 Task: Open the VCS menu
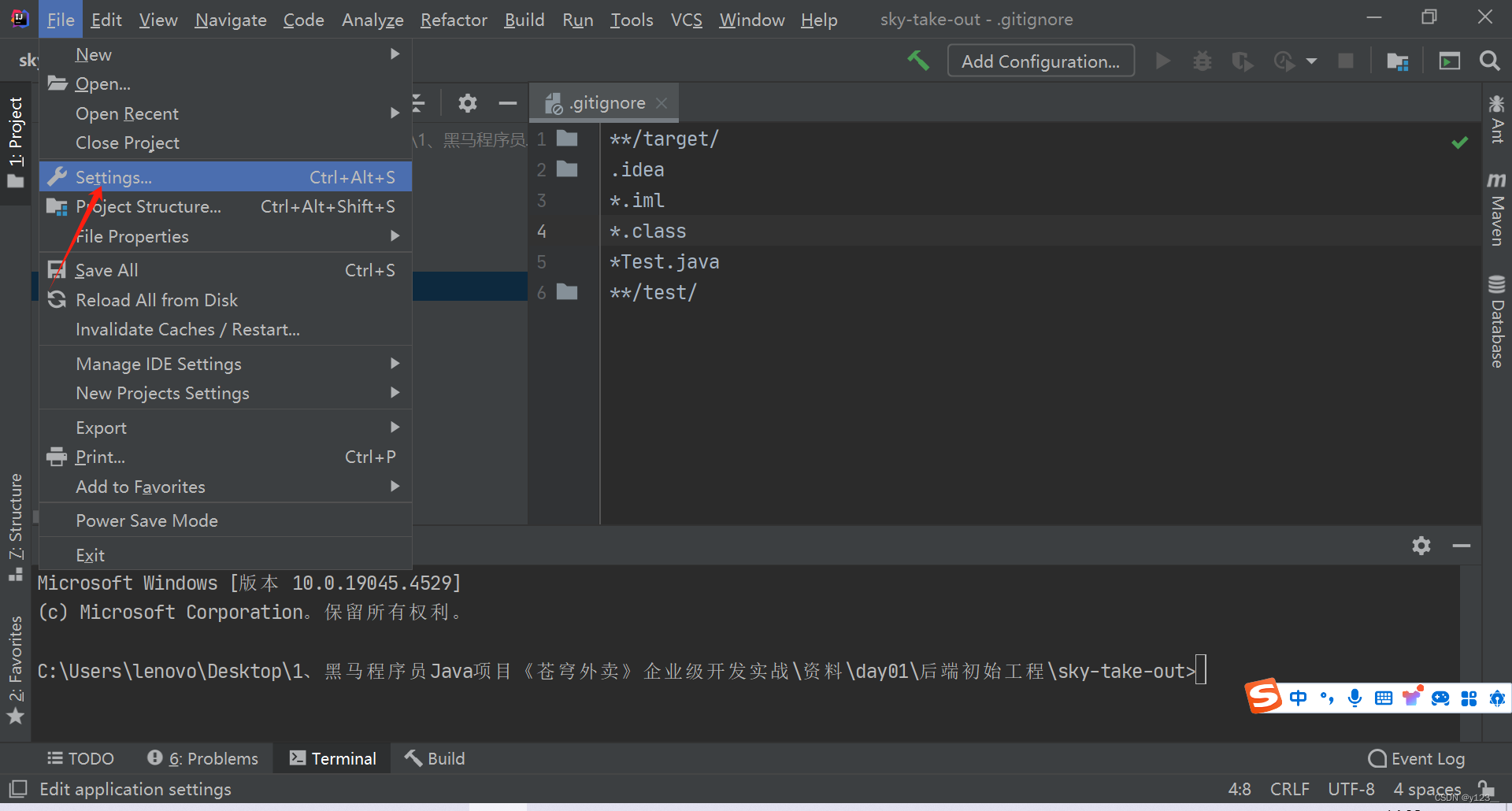coord(686,20)
